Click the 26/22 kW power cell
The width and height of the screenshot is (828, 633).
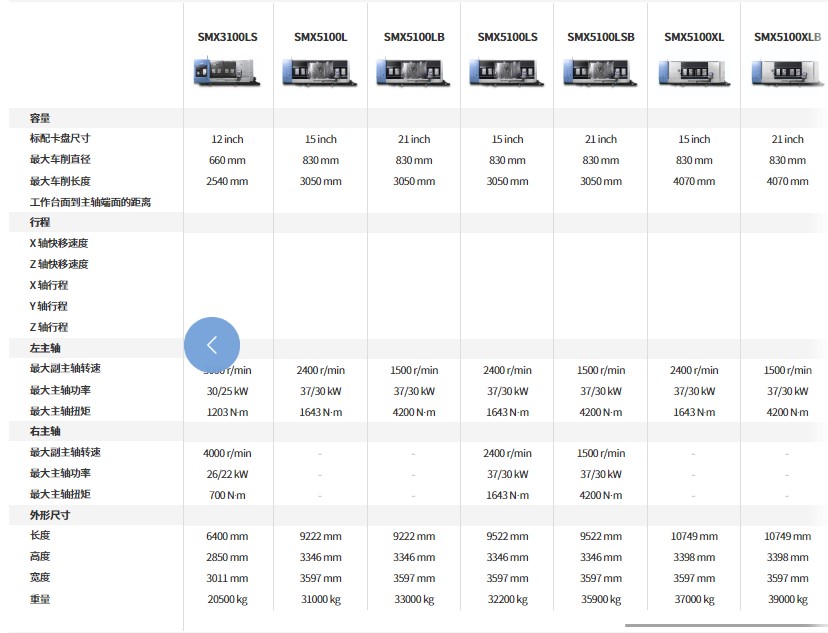click(x=227, y=474)
